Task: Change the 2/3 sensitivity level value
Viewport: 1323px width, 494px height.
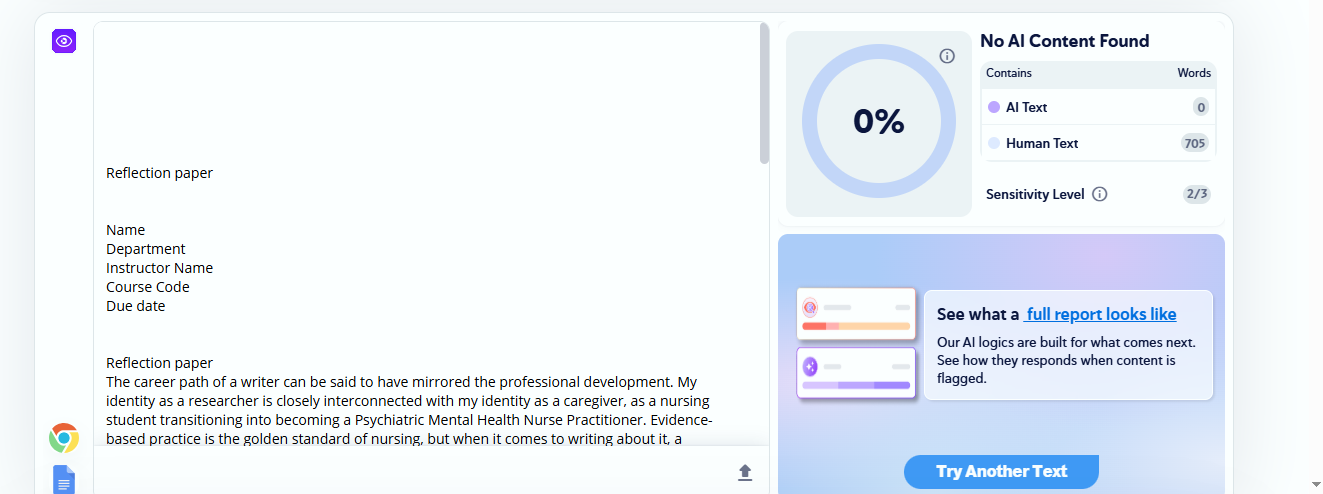Action: coord(1196,194)
